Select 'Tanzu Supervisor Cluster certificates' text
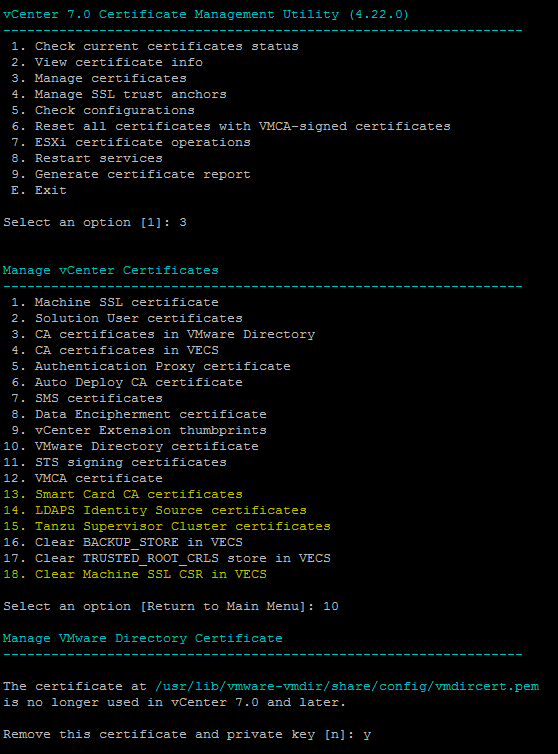Image resolution: width=558 pixels, height=754 pixels. [183, 527]
